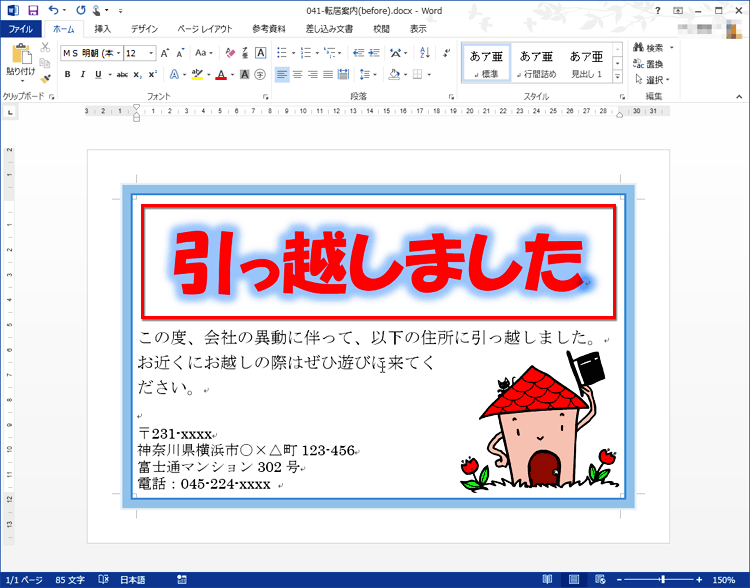Click the 引っ越しました title text box
Screen dimensions: 750x588
(378, 261)
